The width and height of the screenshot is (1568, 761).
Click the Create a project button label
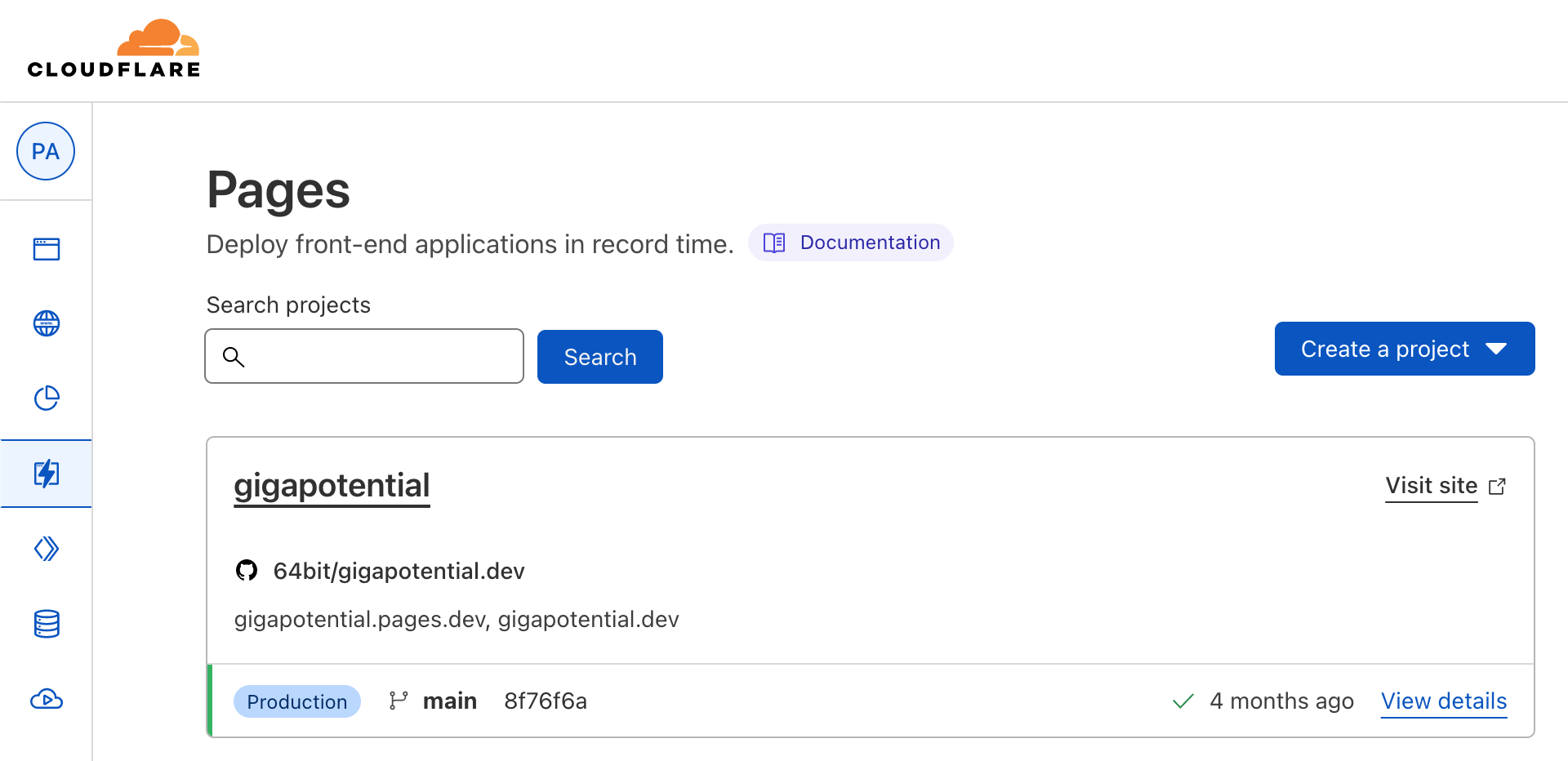1385,349
